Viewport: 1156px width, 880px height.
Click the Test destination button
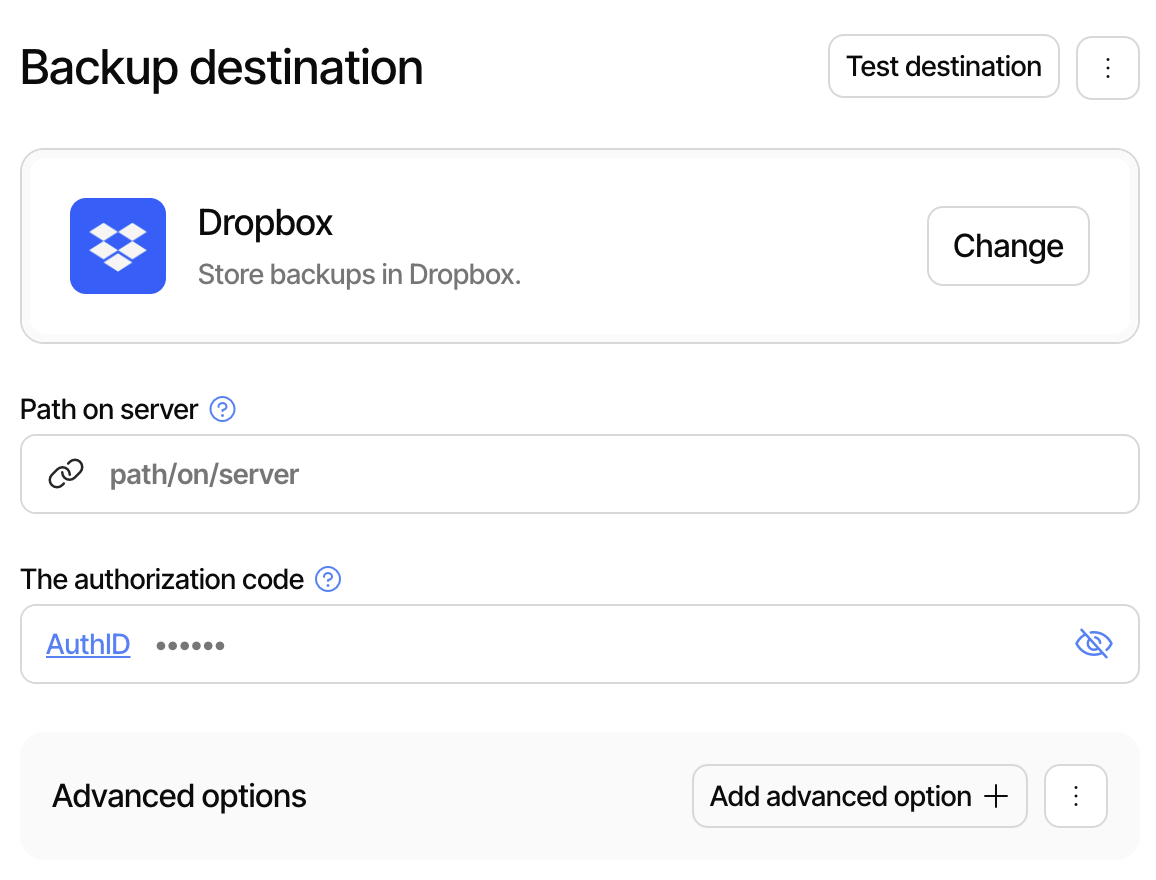[x=942, y=66]
